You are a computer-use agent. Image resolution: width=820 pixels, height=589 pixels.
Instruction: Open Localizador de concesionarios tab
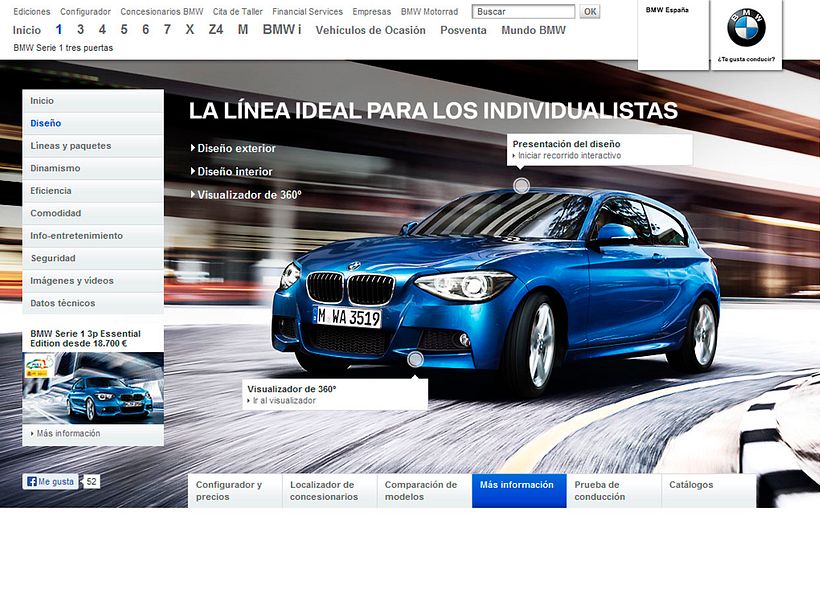click(329, 491)
